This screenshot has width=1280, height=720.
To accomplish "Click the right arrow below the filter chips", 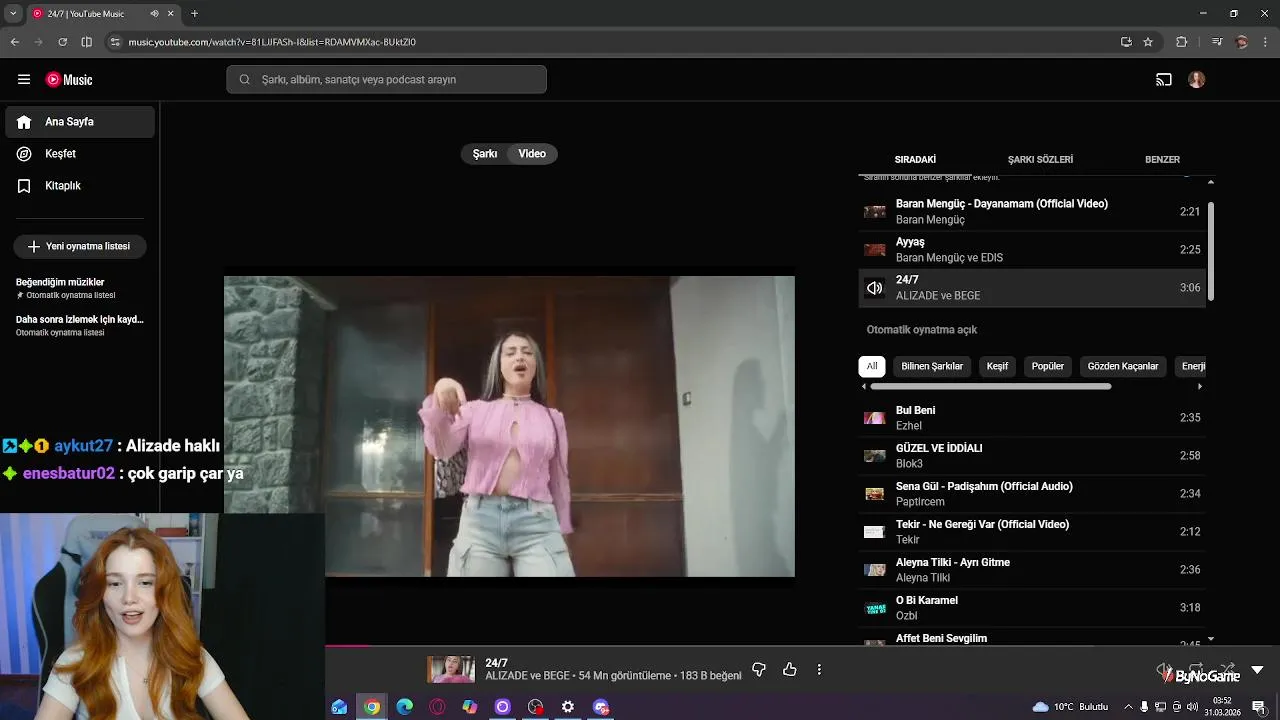I will [x=1200, y=386].
